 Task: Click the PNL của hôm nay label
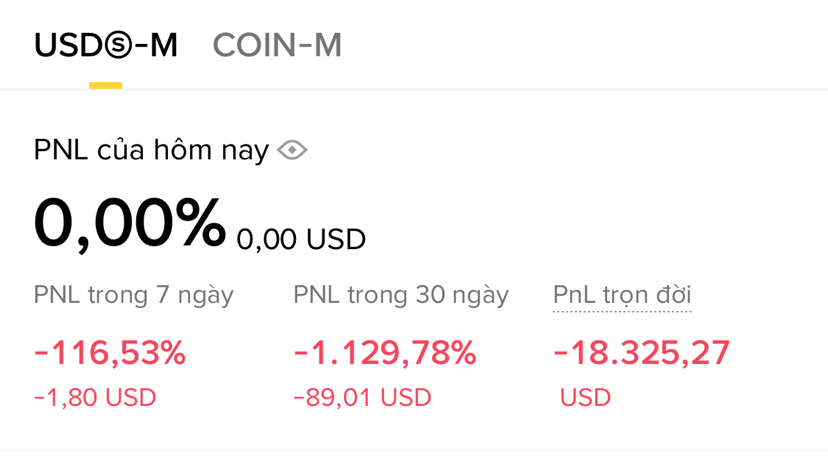click(x=151, y=150)
